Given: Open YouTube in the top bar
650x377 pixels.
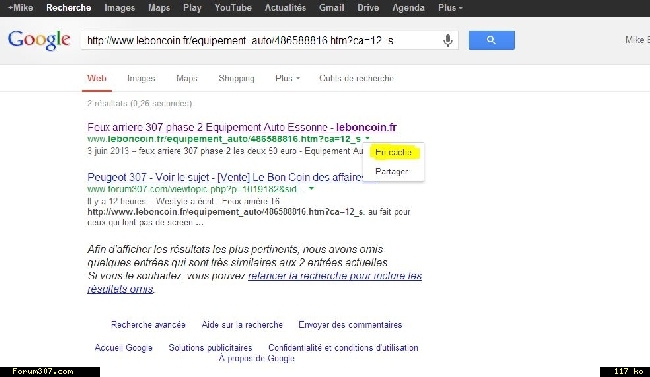Looking at the screenshot, I should tap(233, 8).
